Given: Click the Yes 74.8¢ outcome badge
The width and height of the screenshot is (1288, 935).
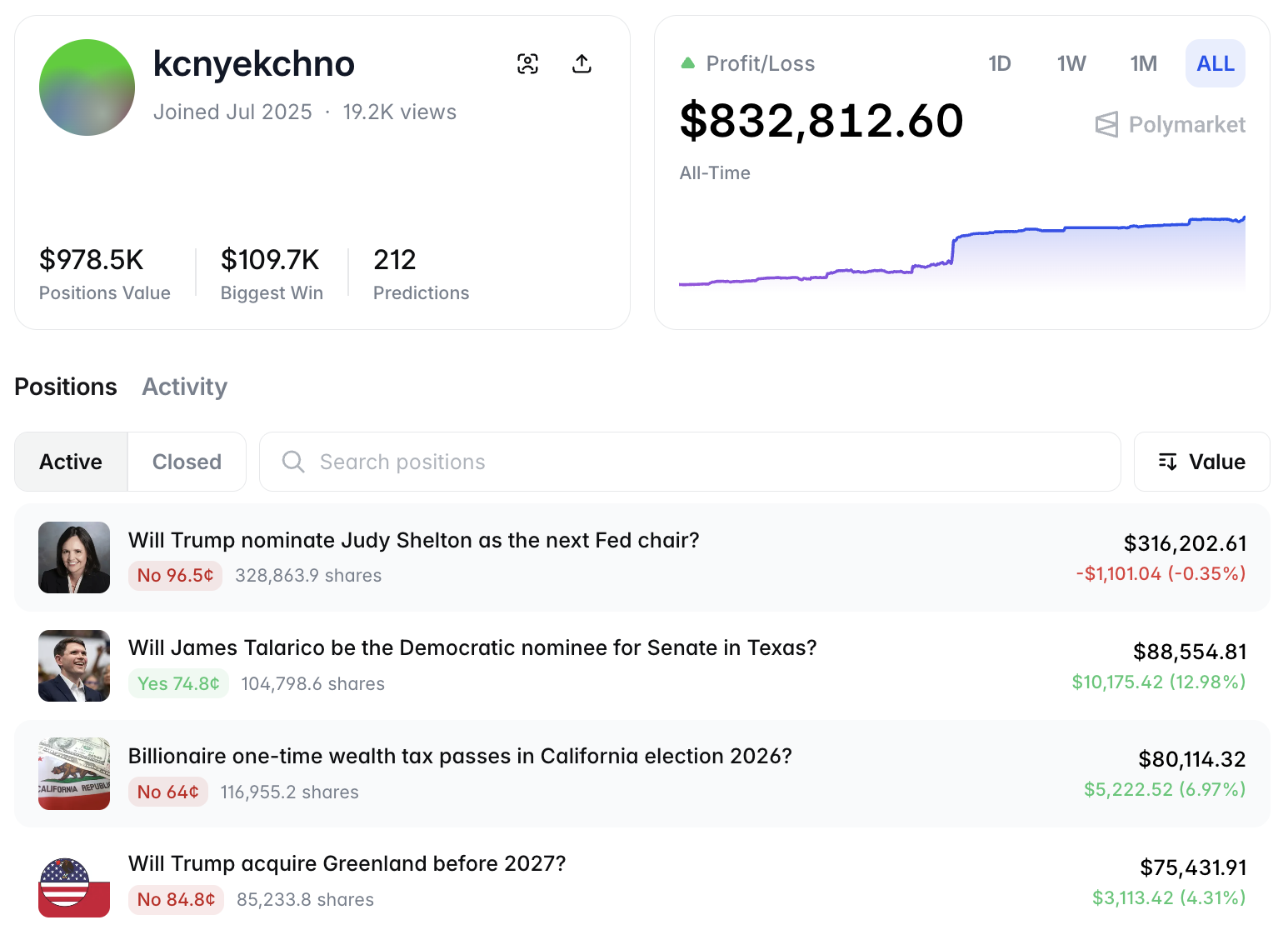Looking at the screenshot, I should pyautogui.click(x=178, y=682).
